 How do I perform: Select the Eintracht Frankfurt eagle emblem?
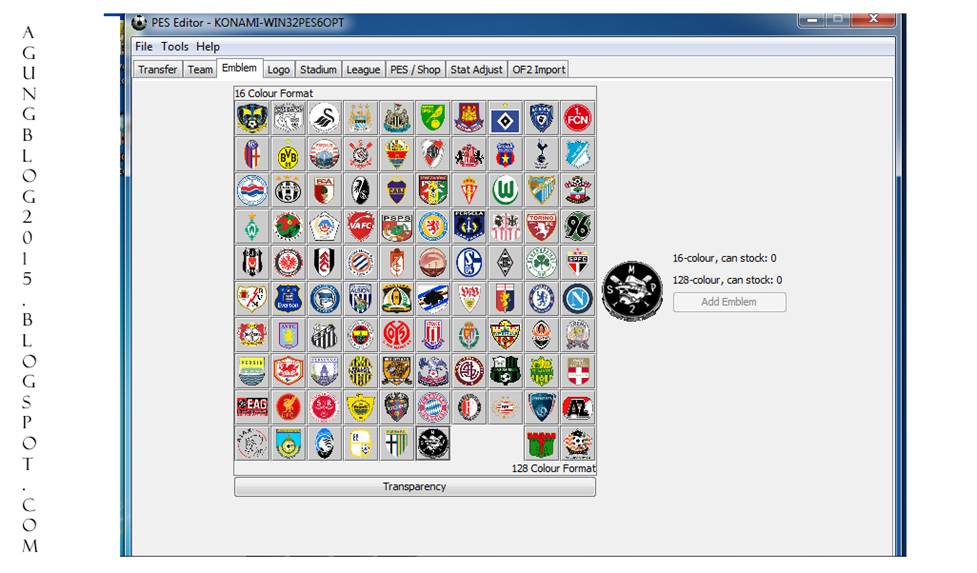click(288, 262)
